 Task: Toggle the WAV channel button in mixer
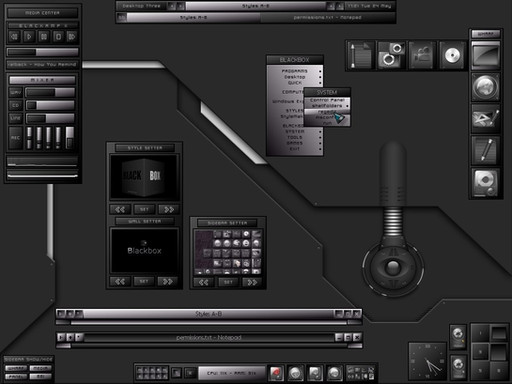click(x=15, y=92)
